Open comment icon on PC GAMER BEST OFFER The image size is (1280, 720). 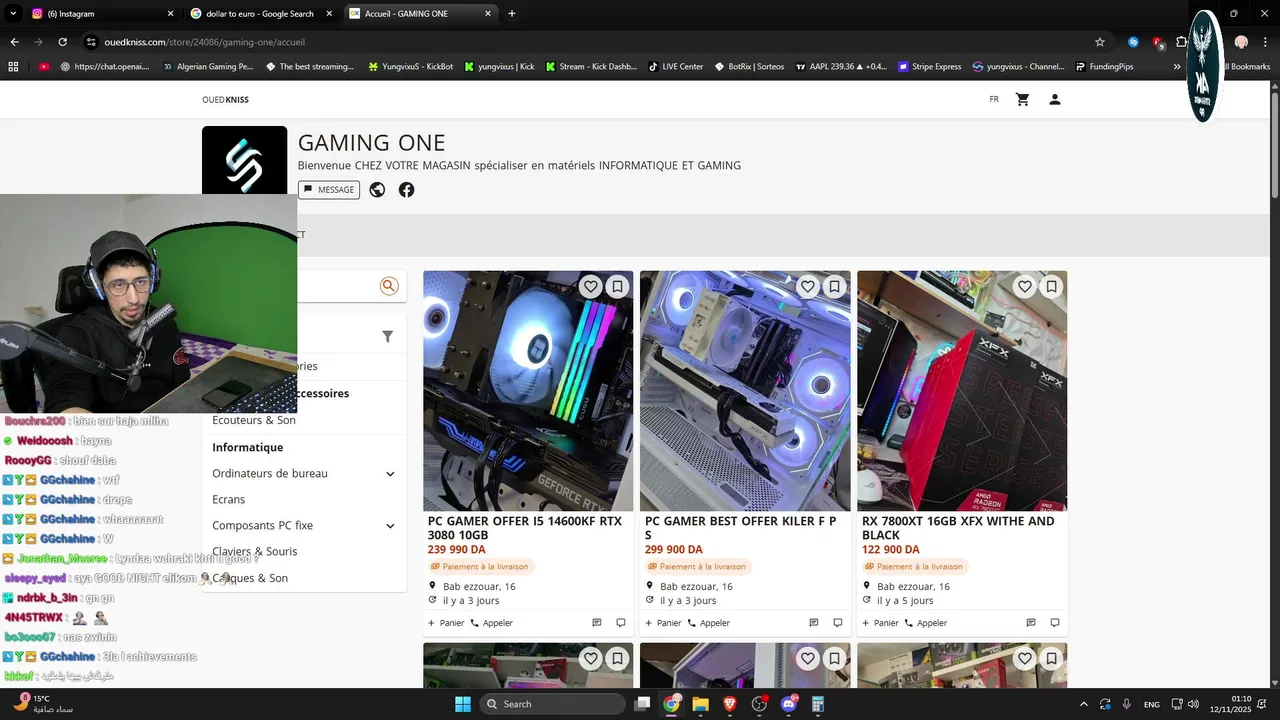838,623
